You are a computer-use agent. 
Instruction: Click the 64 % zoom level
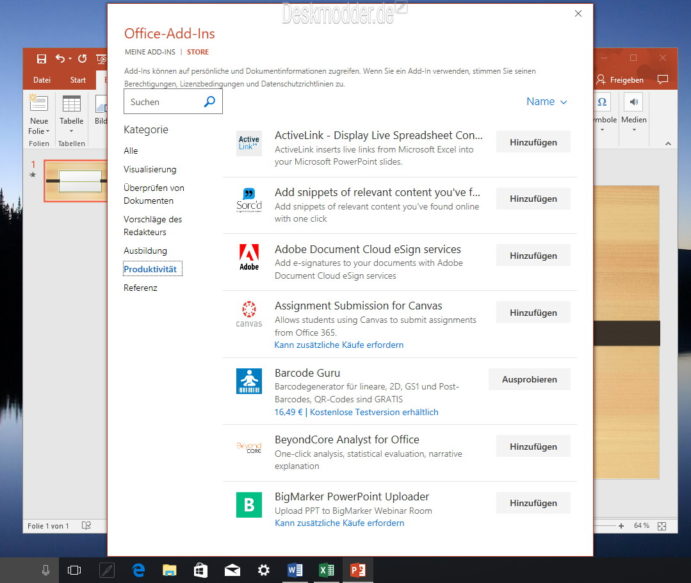[642, 526]
